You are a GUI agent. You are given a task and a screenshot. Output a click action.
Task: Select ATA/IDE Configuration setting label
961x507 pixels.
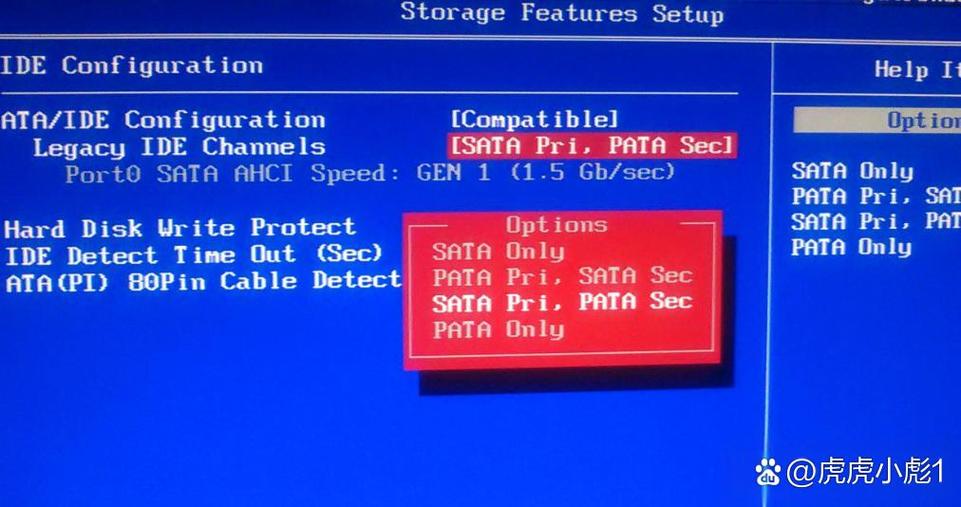point(162,120)
